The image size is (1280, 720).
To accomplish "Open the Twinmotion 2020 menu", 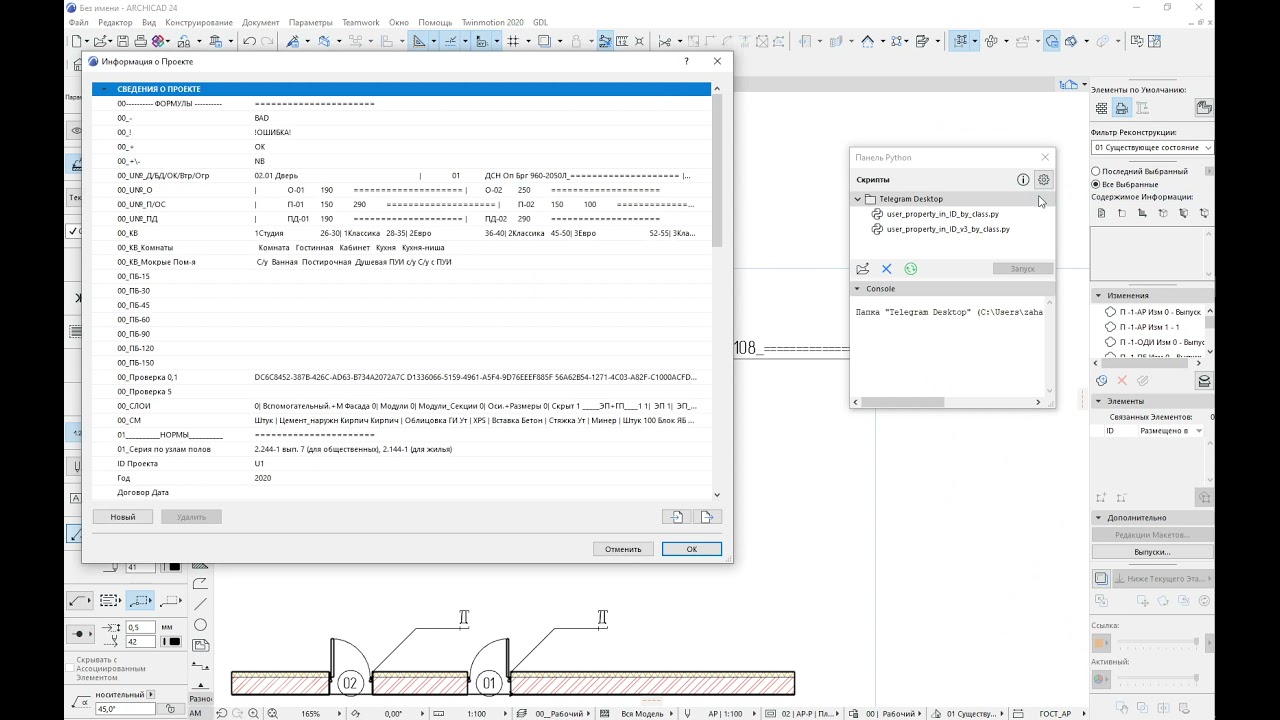I will (x=492, y=22).
